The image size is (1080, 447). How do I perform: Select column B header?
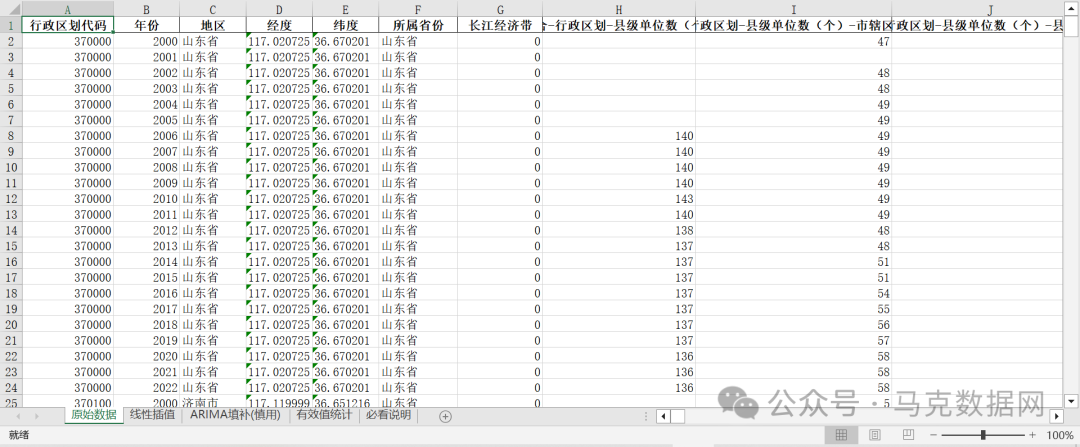click(x=146, y=9)
